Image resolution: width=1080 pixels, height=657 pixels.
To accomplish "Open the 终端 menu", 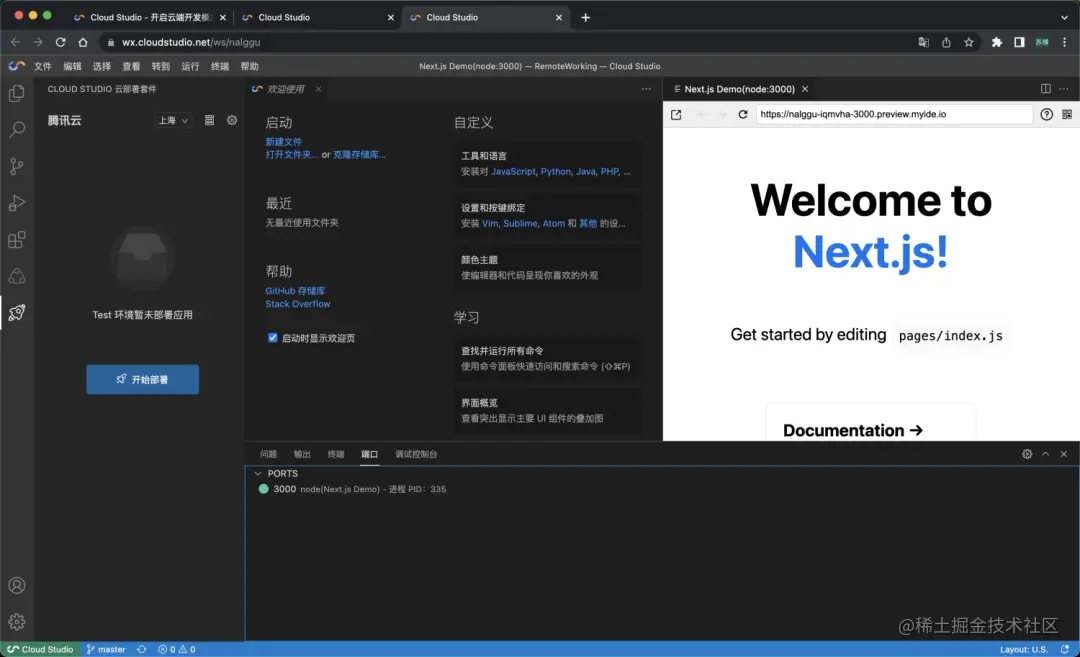I will (x=220, y=66).
